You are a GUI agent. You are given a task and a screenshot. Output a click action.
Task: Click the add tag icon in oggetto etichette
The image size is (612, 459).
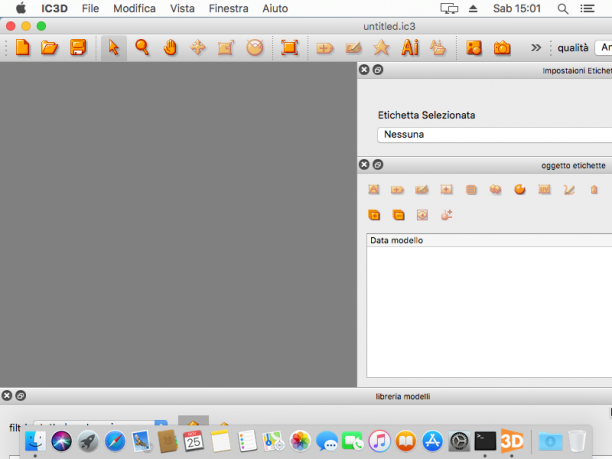tap(397, 190)
